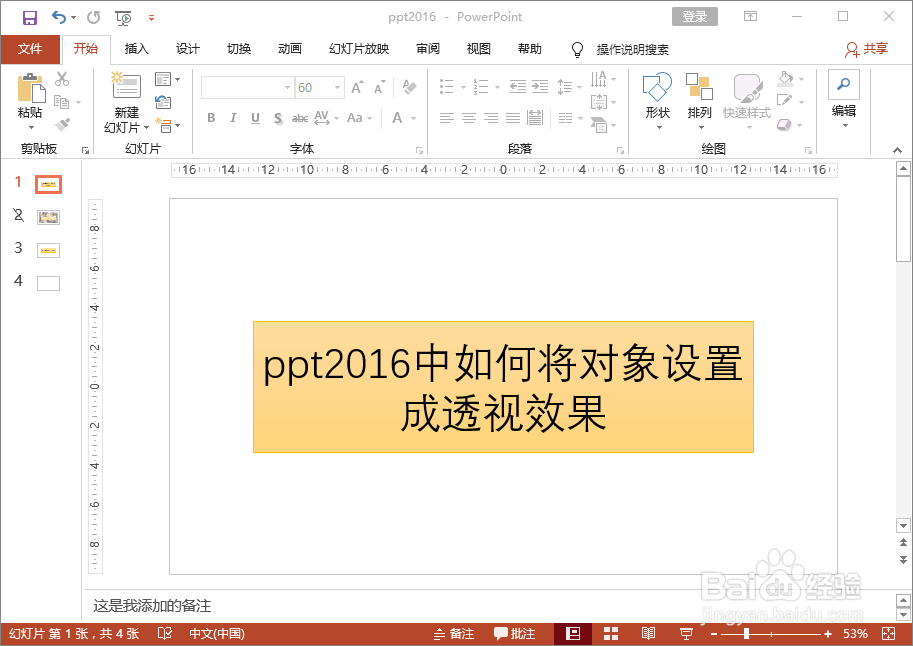The image size is (913, 646).
Task: Open the Arrange icon
Action: [699, 87]
